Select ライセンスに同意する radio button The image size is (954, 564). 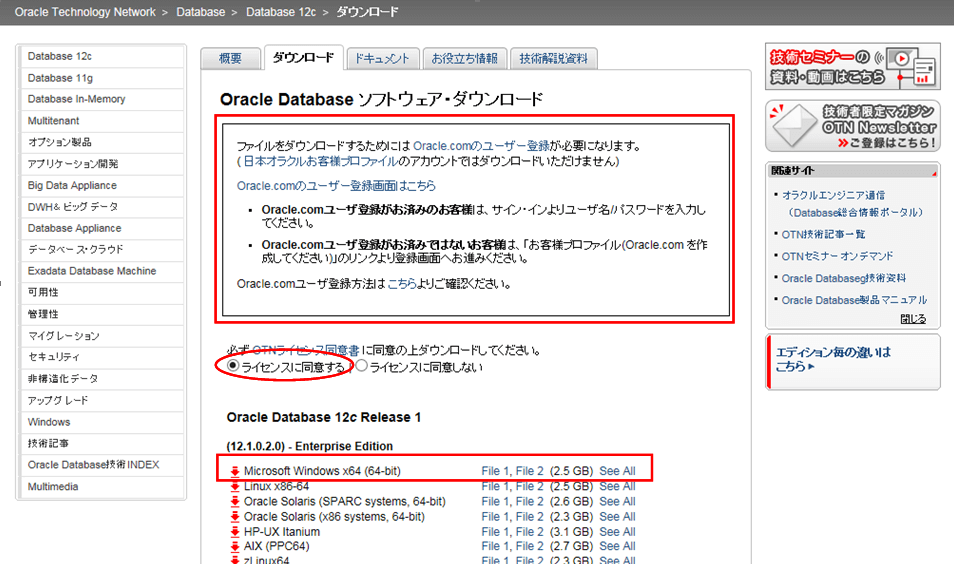coord(233,366)
